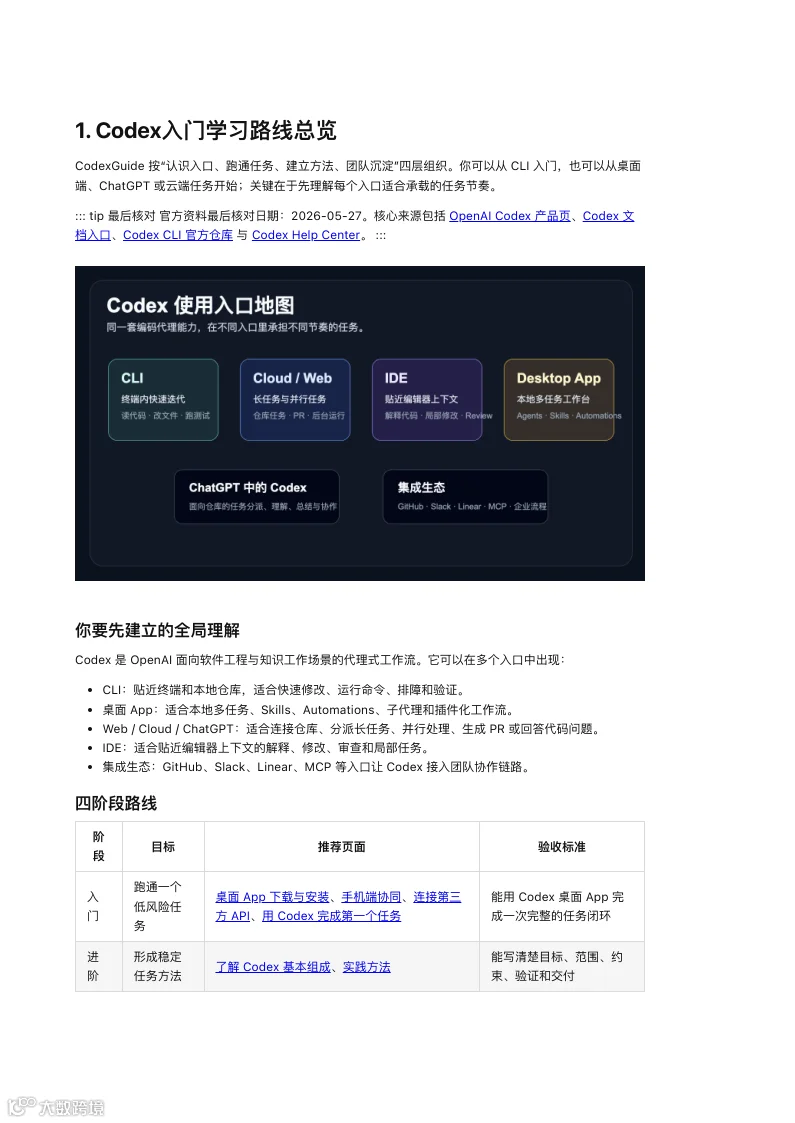Click the 进阶 stage cell
The height and width of the screenshot is (1123, 795).
point(99,966)
